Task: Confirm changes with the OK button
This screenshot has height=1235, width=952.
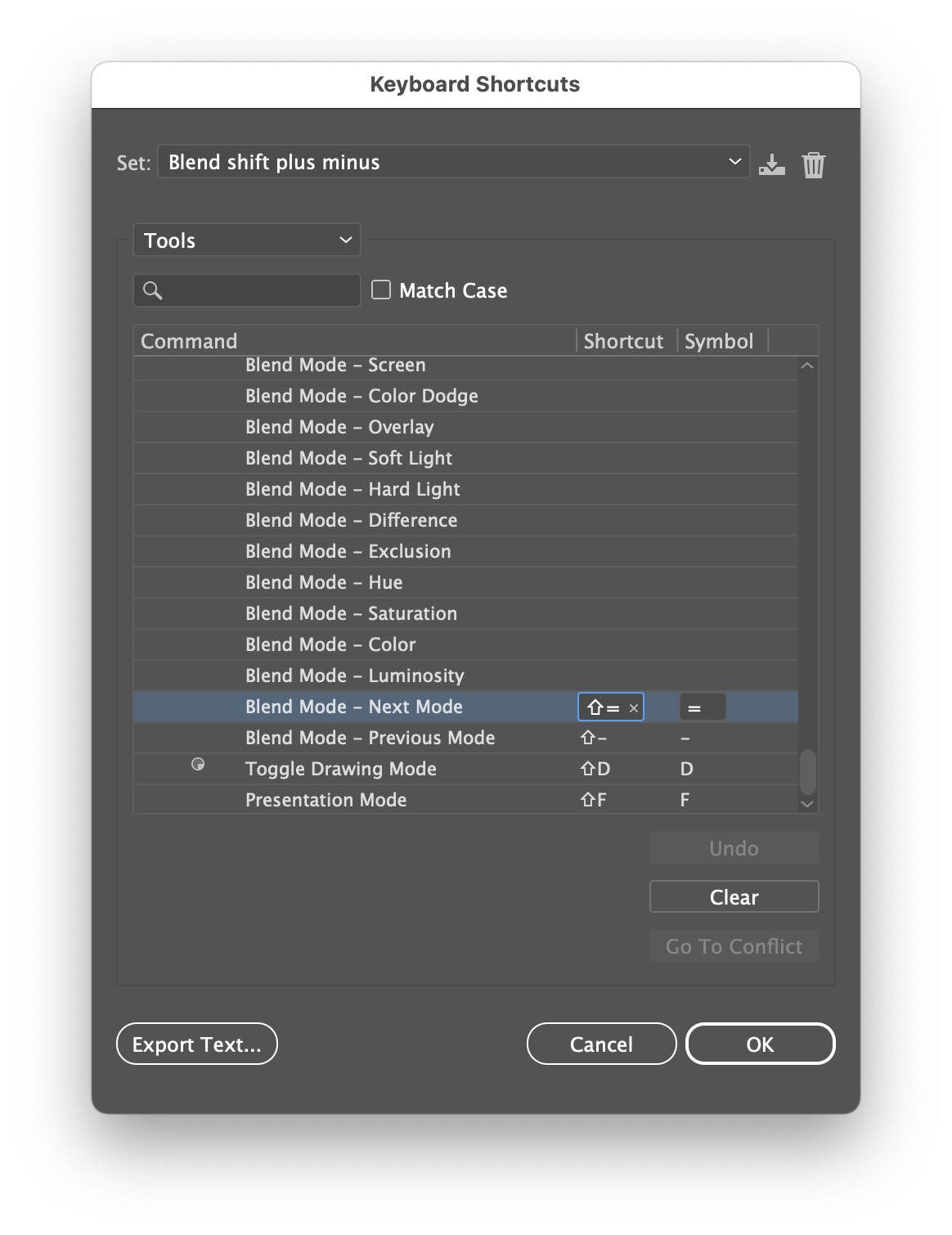Action: click(x=759, y=1044)
